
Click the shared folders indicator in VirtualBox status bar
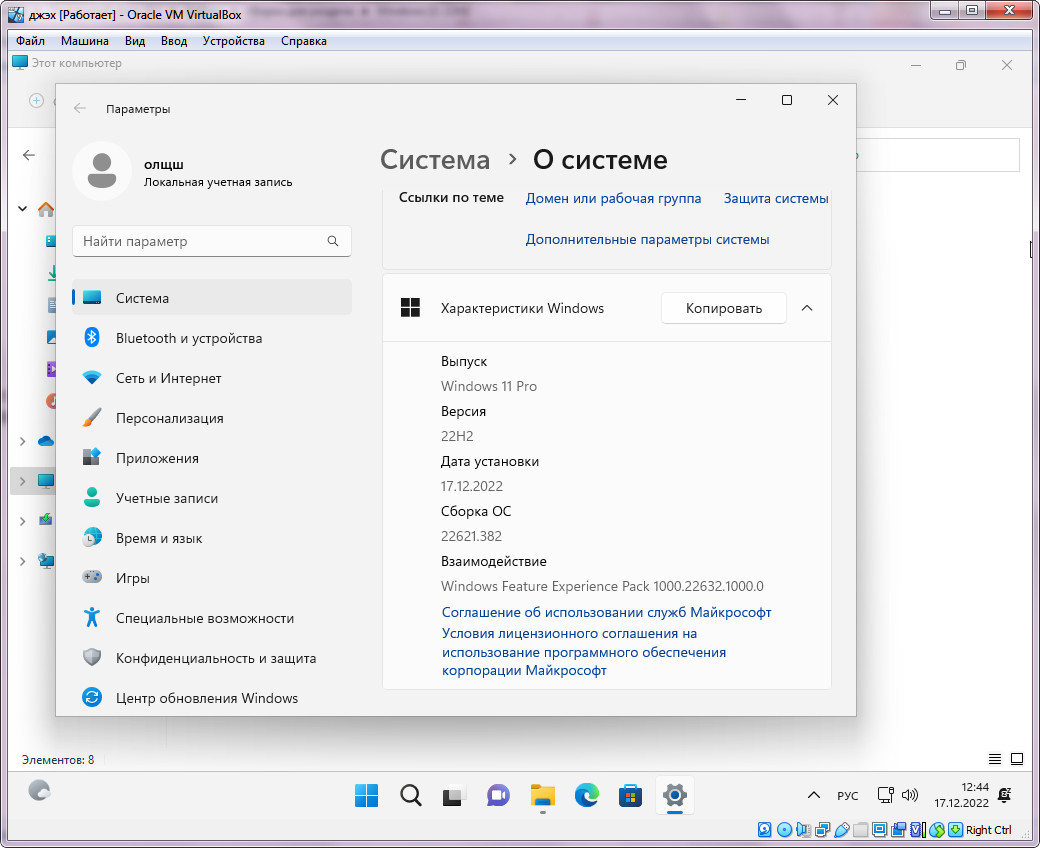[x=861, y=829]
